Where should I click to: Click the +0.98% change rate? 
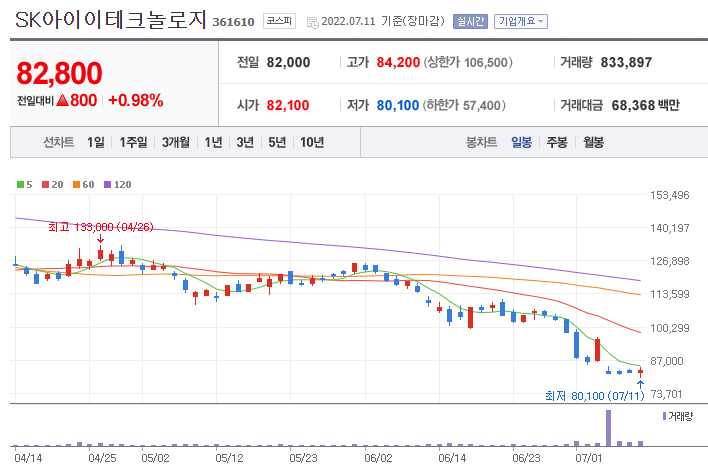click(136, 100)
